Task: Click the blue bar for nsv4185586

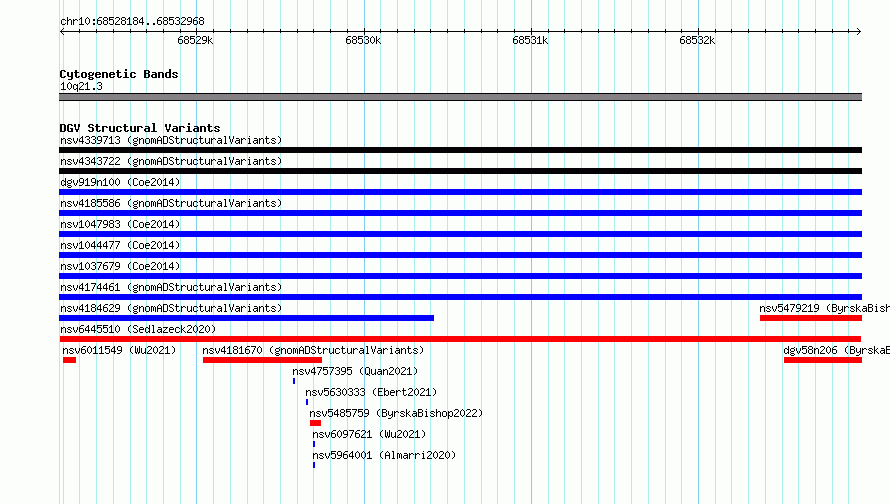Action: pyautogui.click(x=460, y=213)
